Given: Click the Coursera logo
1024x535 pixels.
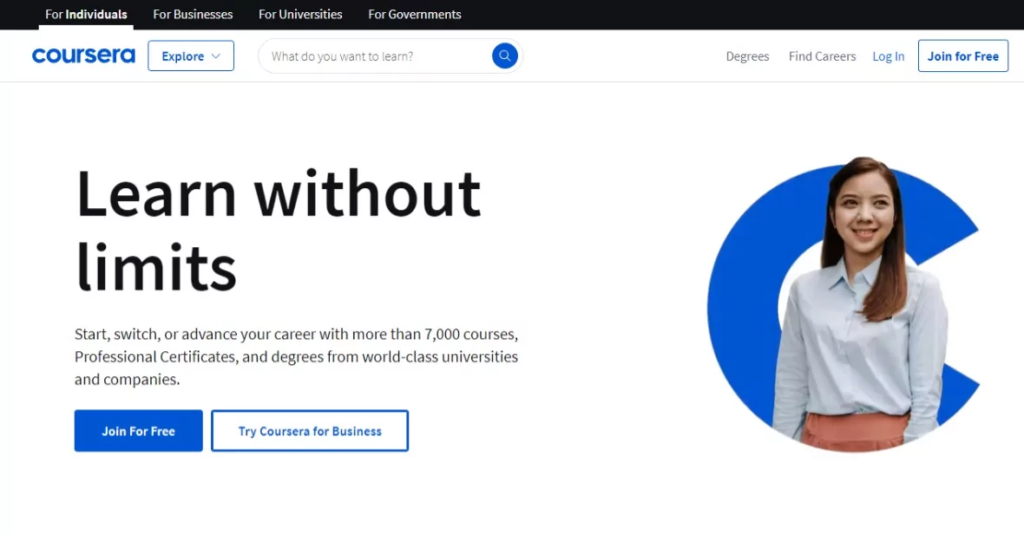Looking at the screenshot, I should click(x=84, y=56).
